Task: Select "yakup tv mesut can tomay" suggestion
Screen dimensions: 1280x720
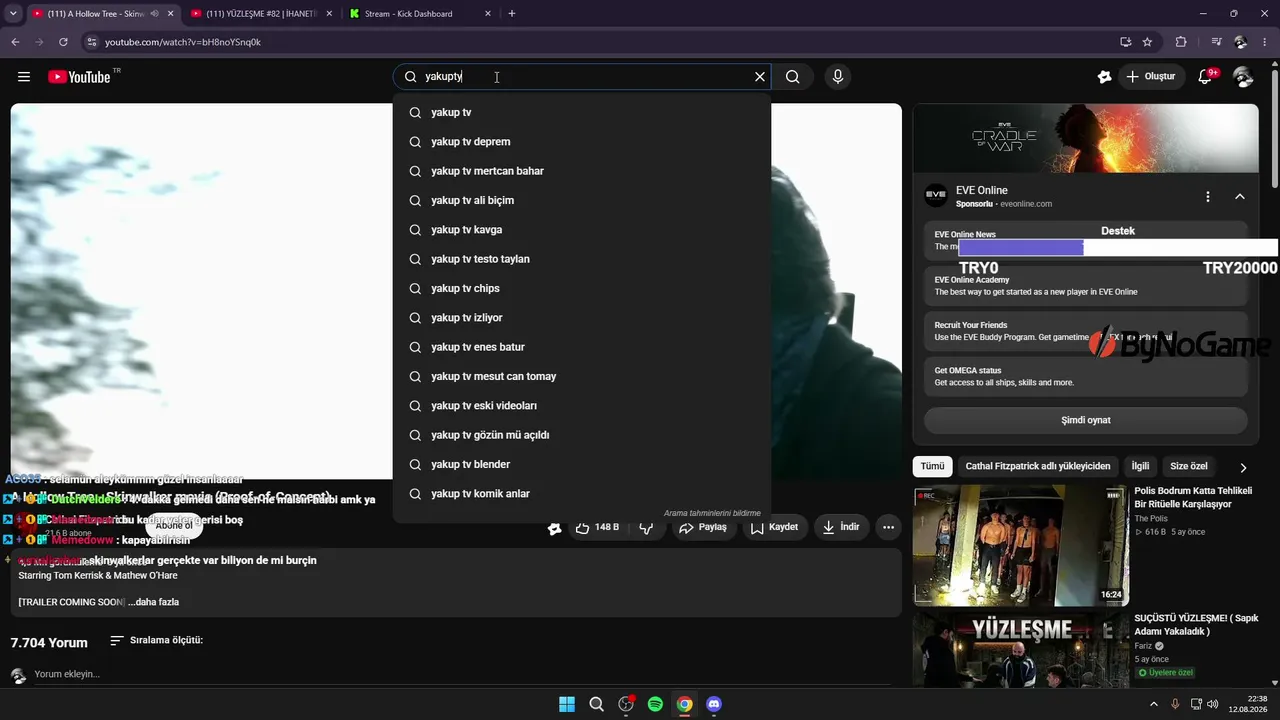Action: [x=582, y=376]
